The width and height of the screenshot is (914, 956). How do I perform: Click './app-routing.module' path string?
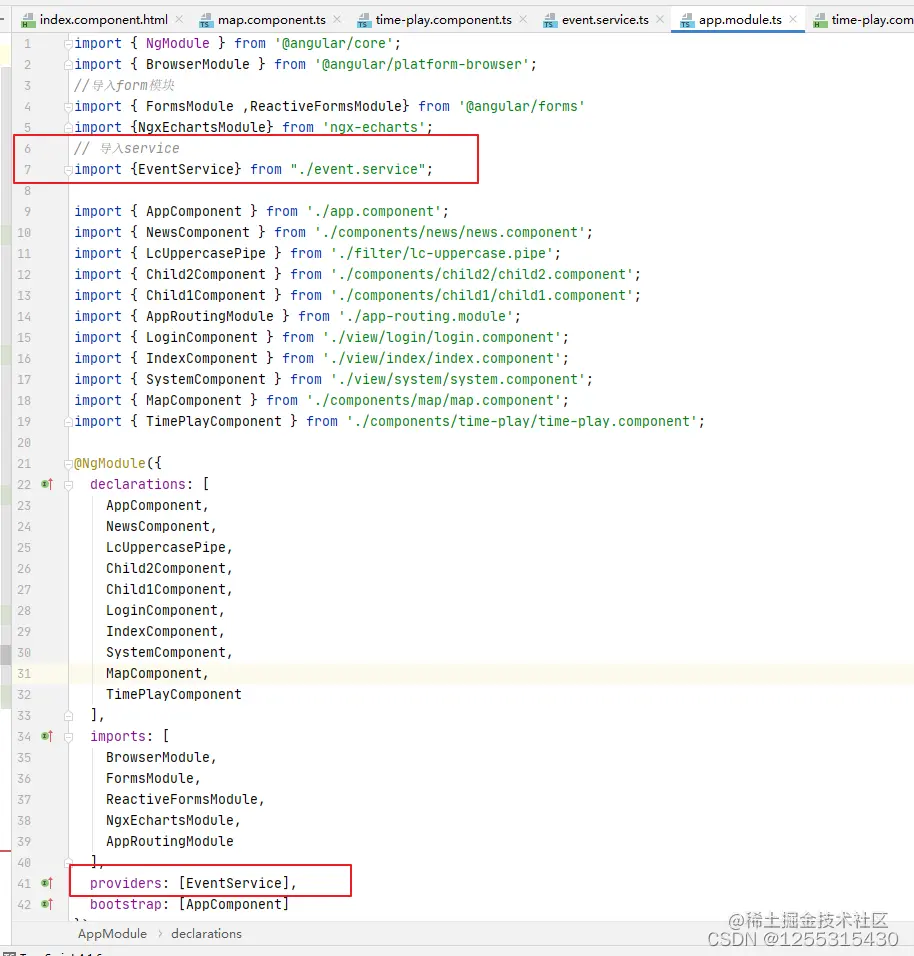[x=426, y=316]
